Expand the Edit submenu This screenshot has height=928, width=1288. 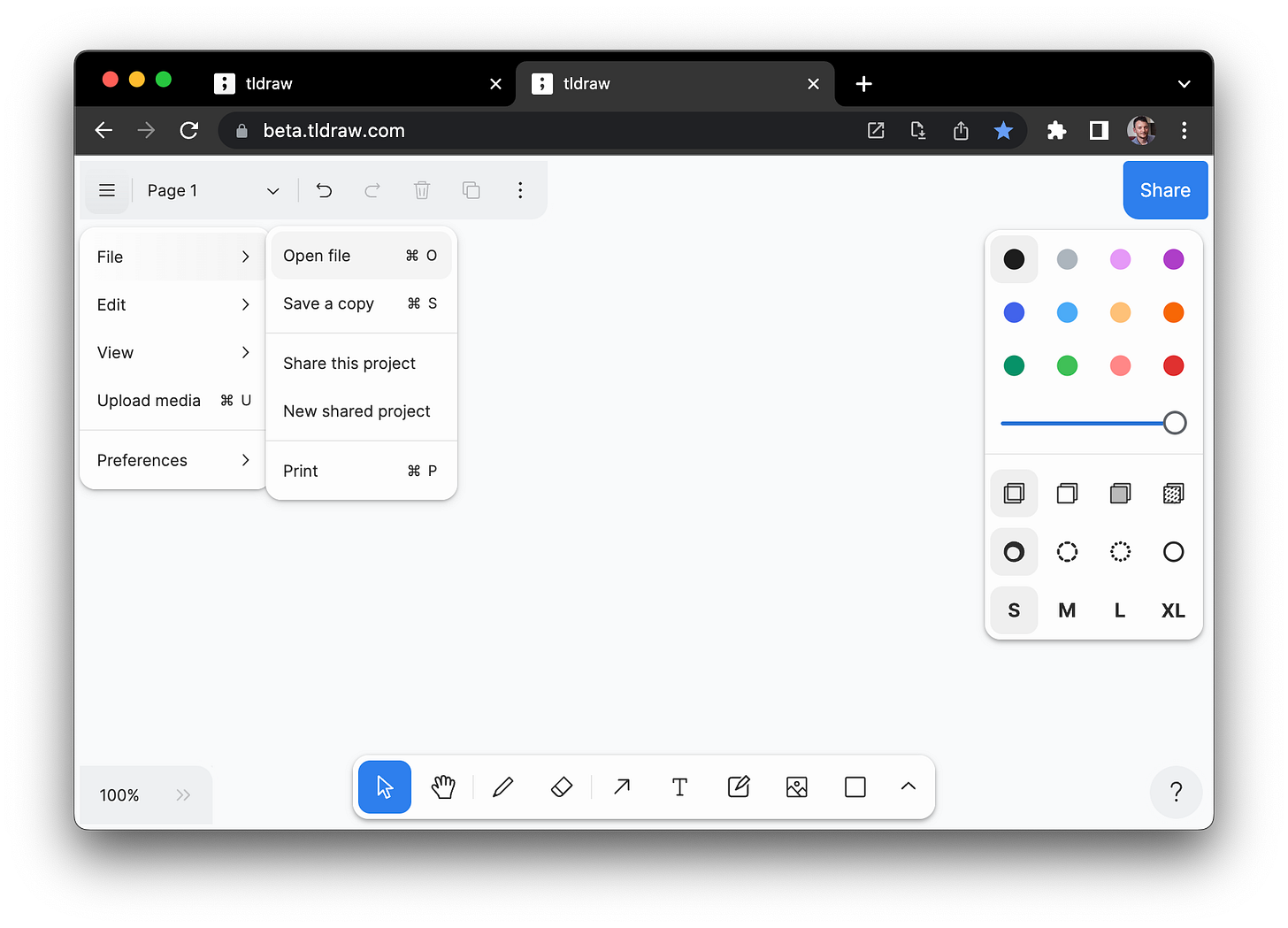(x=174, y=304)
